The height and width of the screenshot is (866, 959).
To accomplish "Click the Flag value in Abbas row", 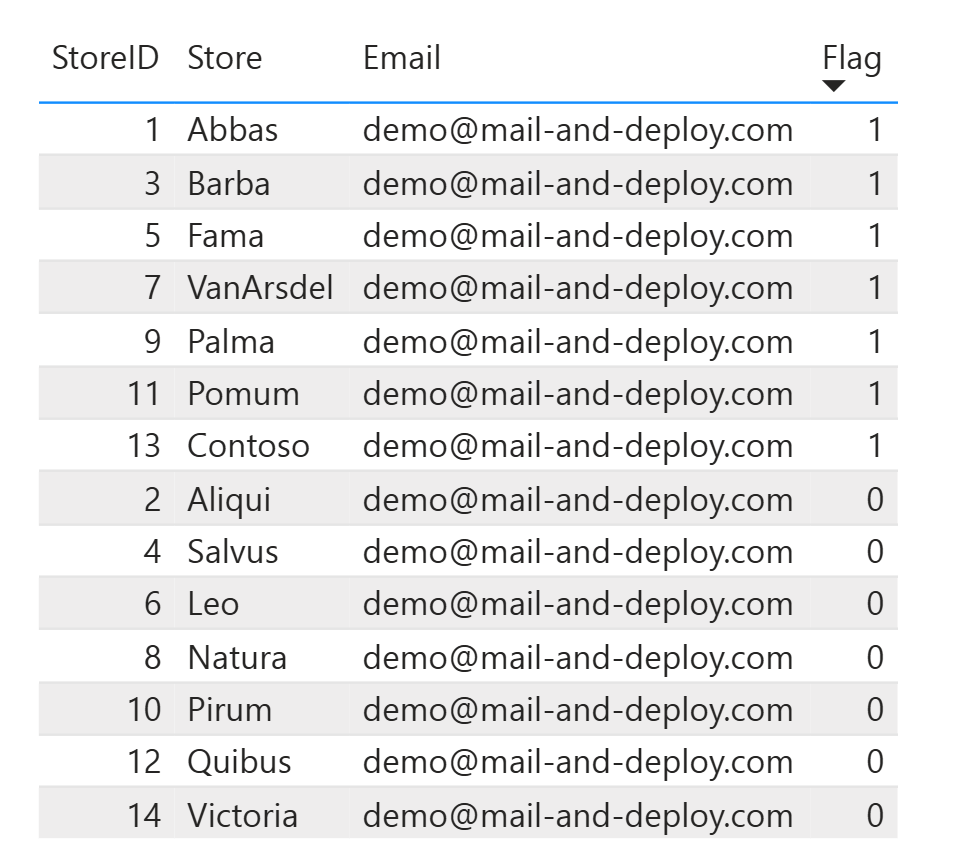I will pyautogui.click(x=875, y=131).
